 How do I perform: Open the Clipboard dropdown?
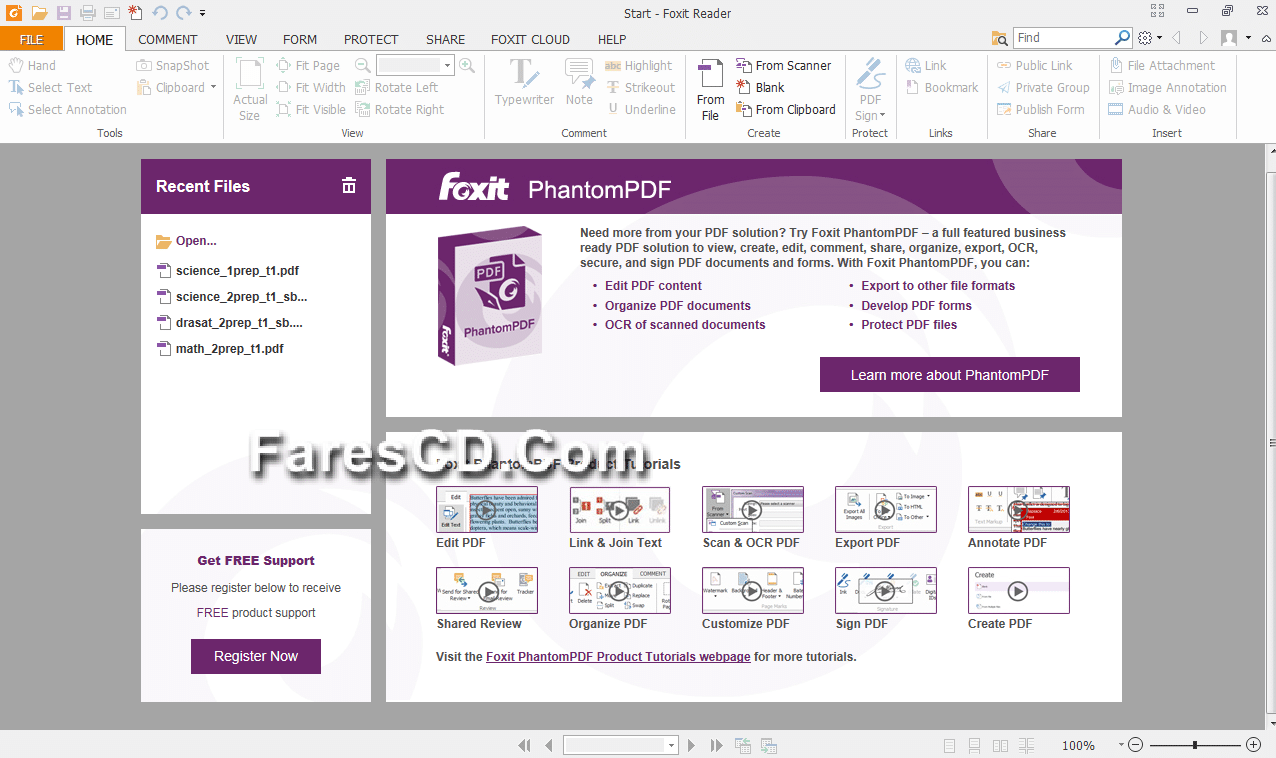213,87
